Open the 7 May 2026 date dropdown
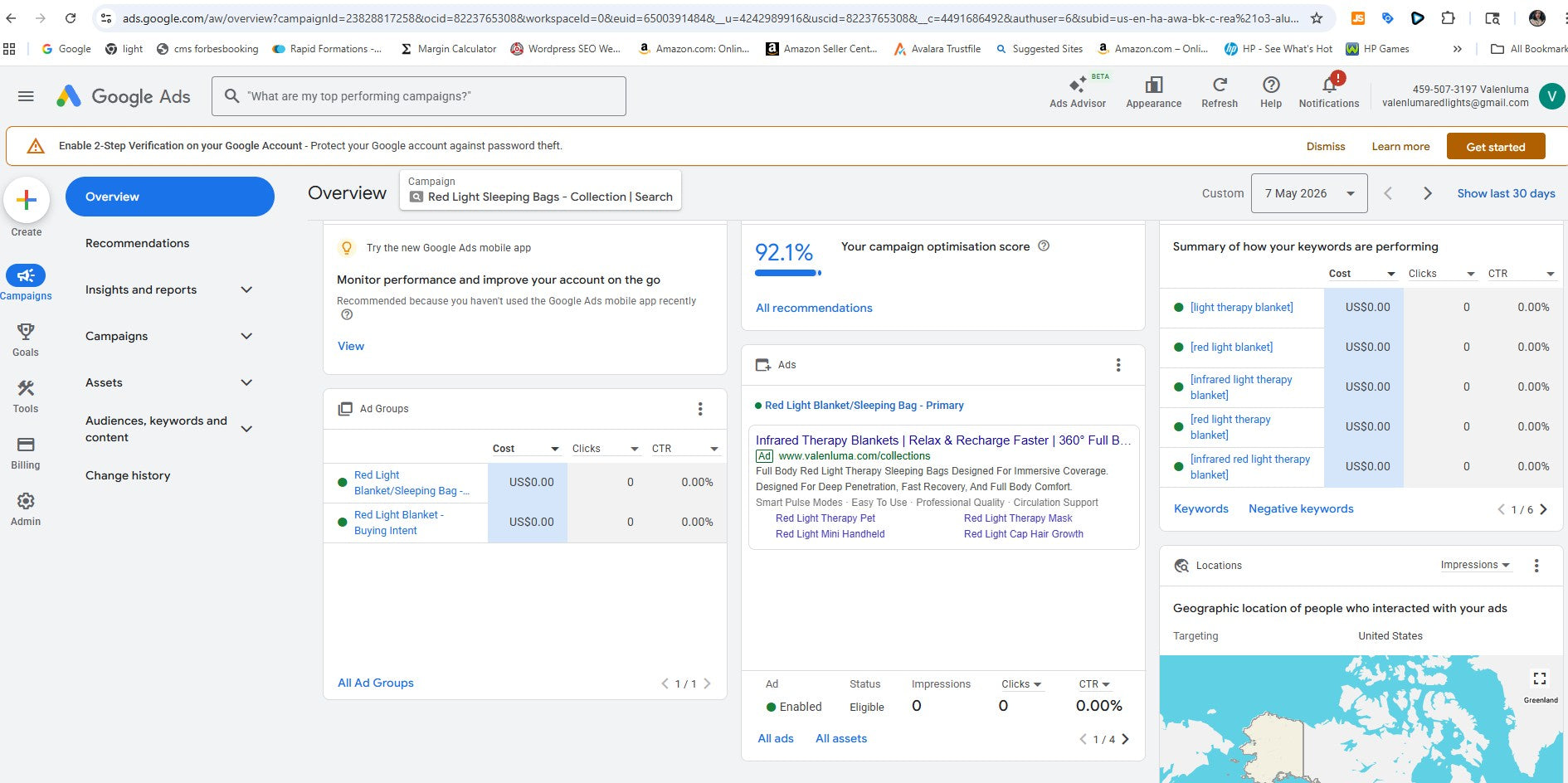 [1309, 193]
